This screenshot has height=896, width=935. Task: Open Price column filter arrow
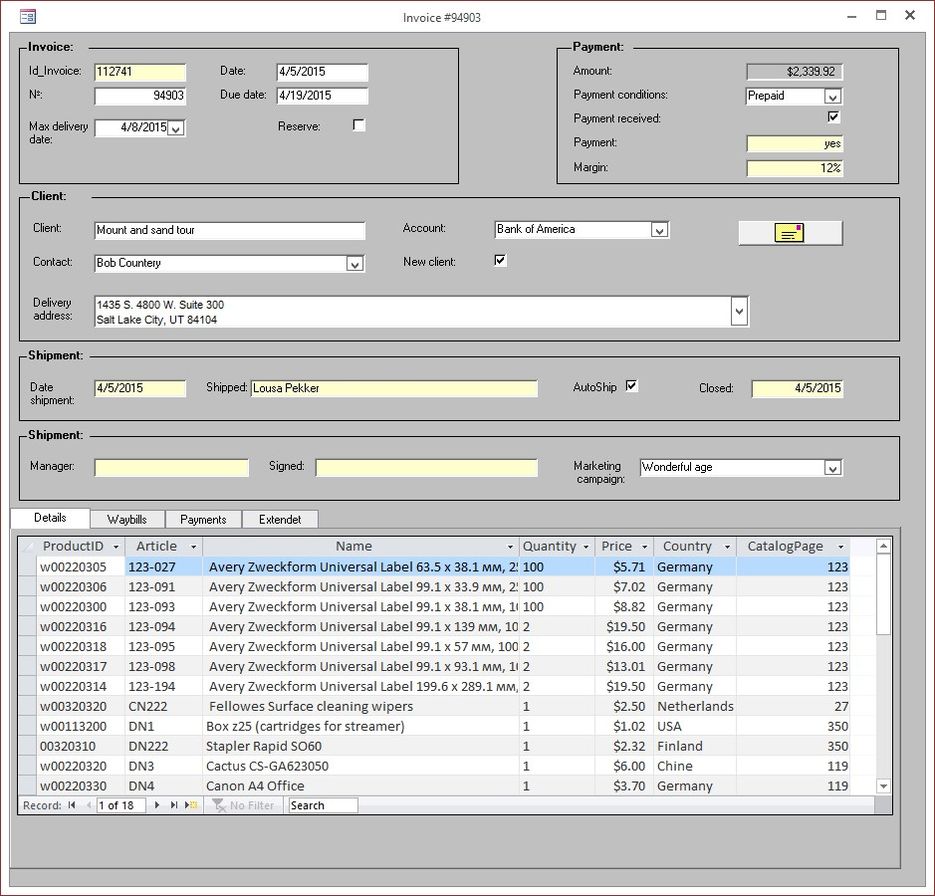pyautogui.click(x=644, y=547)
